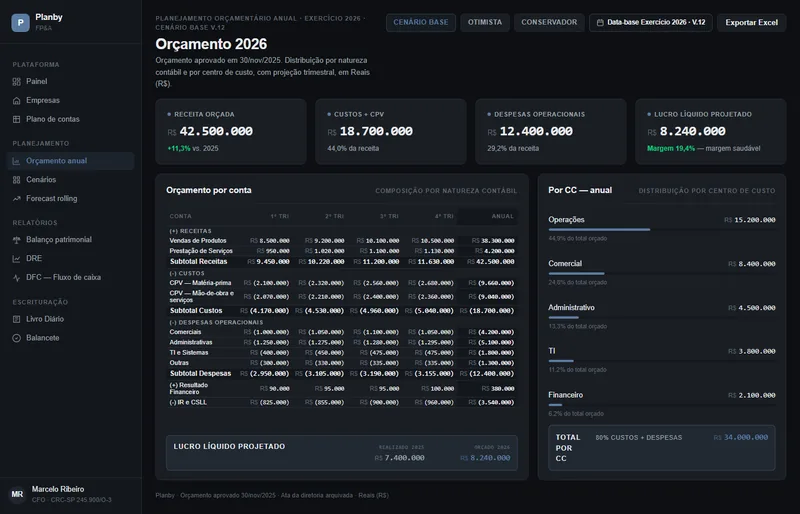Open Balancete
This screenshot has width=800, height=514.
pos(70,338)
